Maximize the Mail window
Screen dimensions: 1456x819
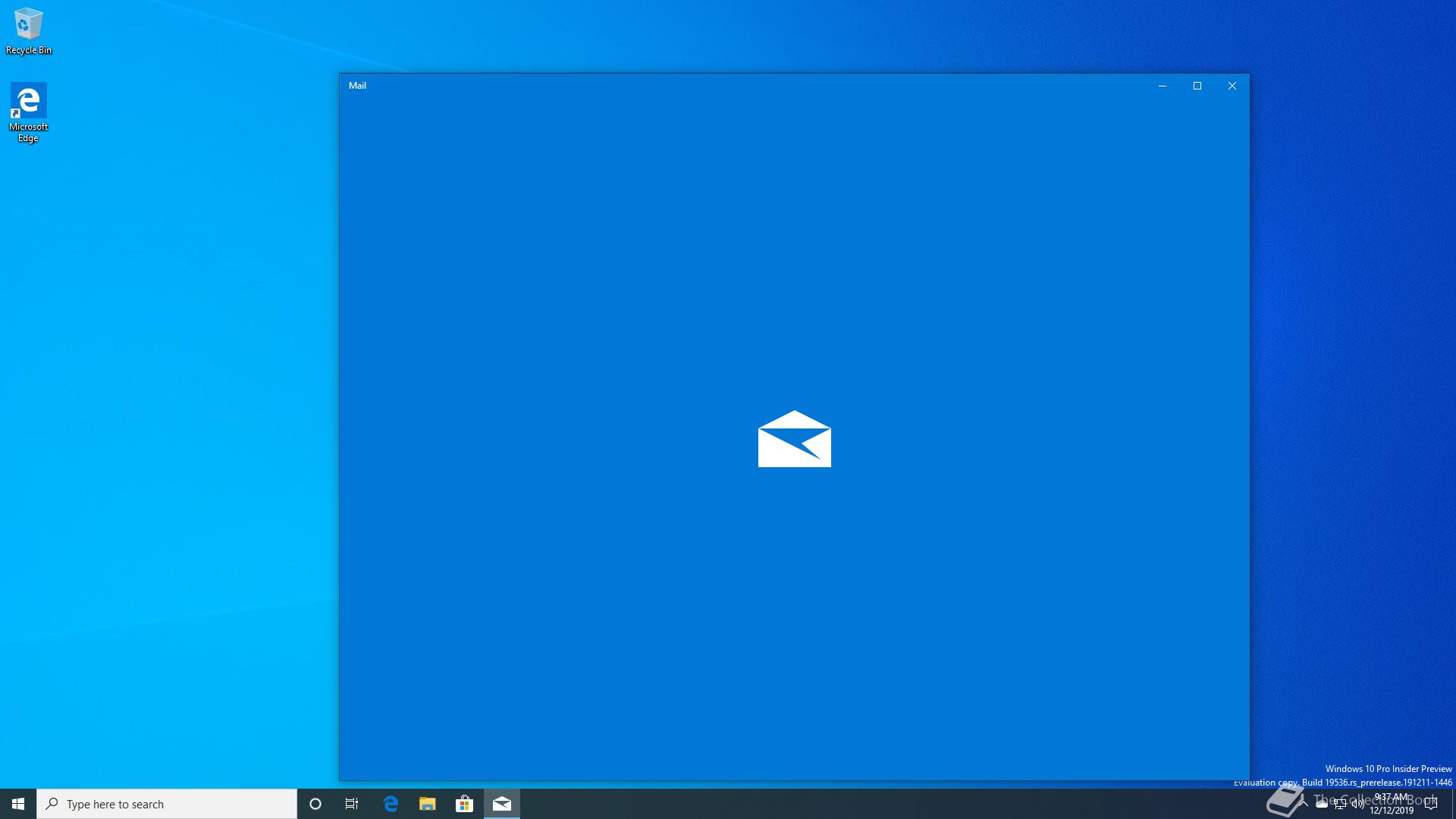click(1197, 86)
